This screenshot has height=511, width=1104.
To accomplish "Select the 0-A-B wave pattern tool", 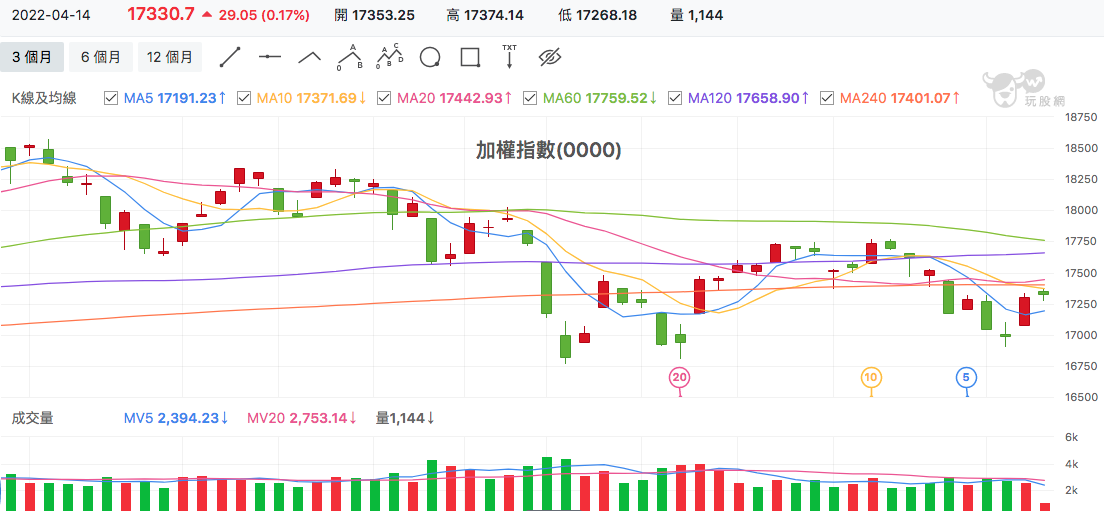I will coord(349,57).
